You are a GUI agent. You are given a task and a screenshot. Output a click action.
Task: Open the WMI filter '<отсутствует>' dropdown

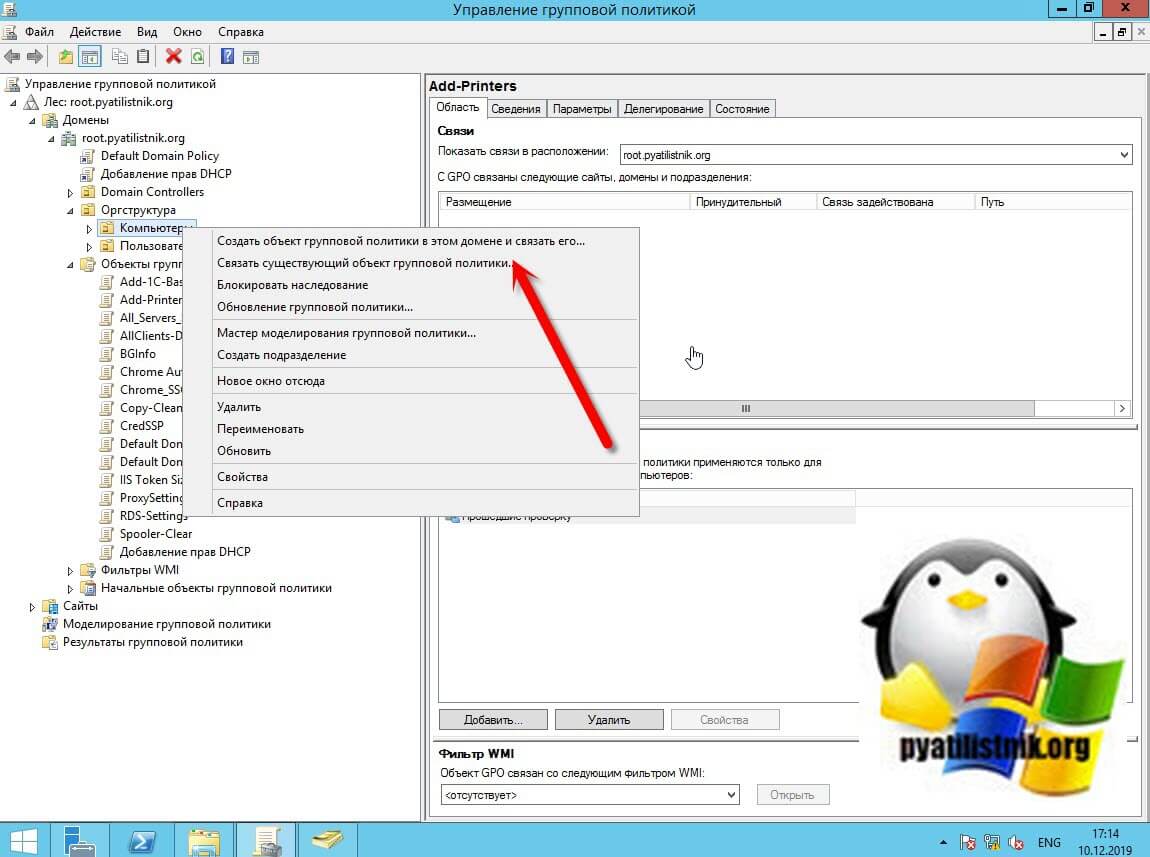731,795
